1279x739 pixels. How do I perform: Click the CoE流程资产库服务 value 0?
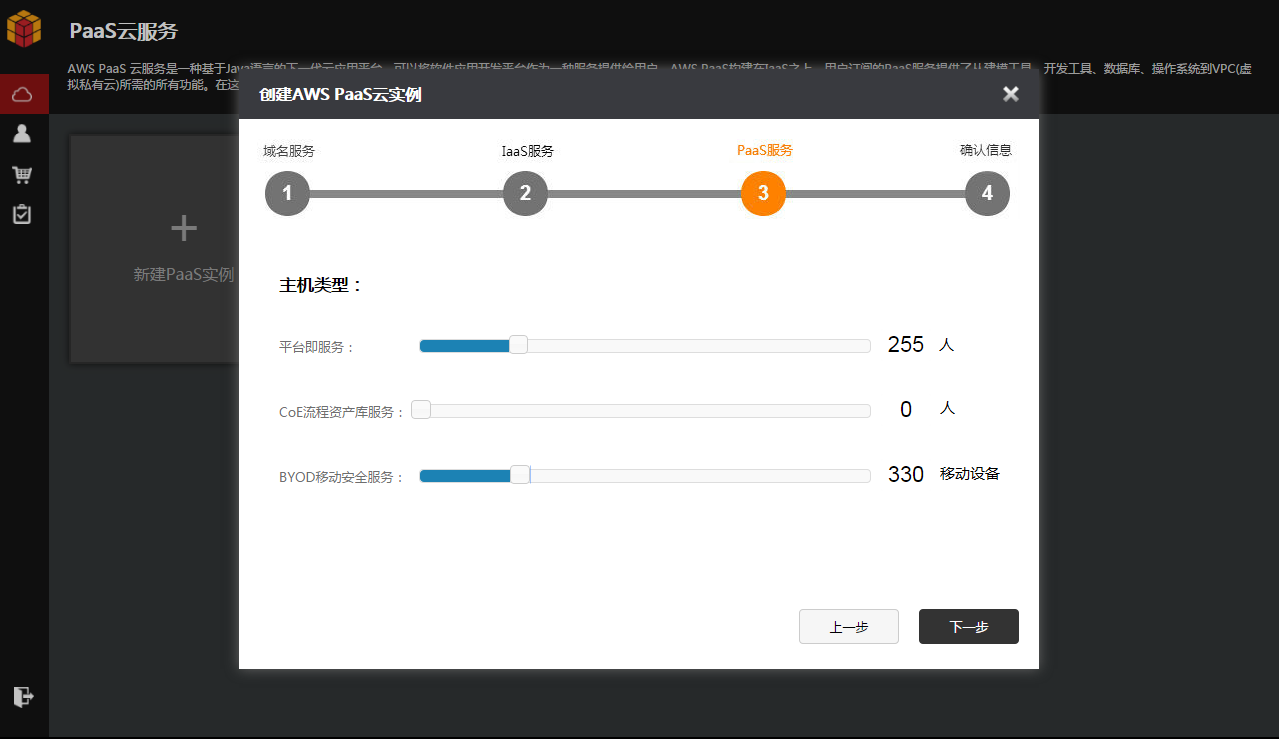906,409
